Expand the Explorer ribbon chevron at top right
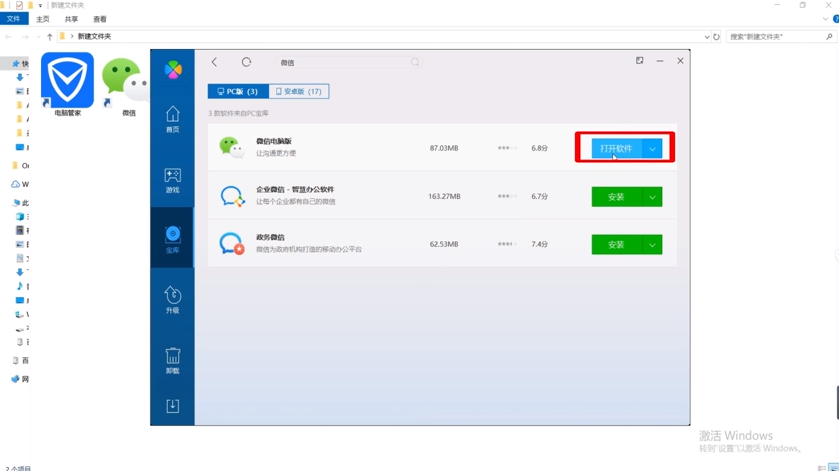The height and width of the screenshot is (471, 839). 825,19
